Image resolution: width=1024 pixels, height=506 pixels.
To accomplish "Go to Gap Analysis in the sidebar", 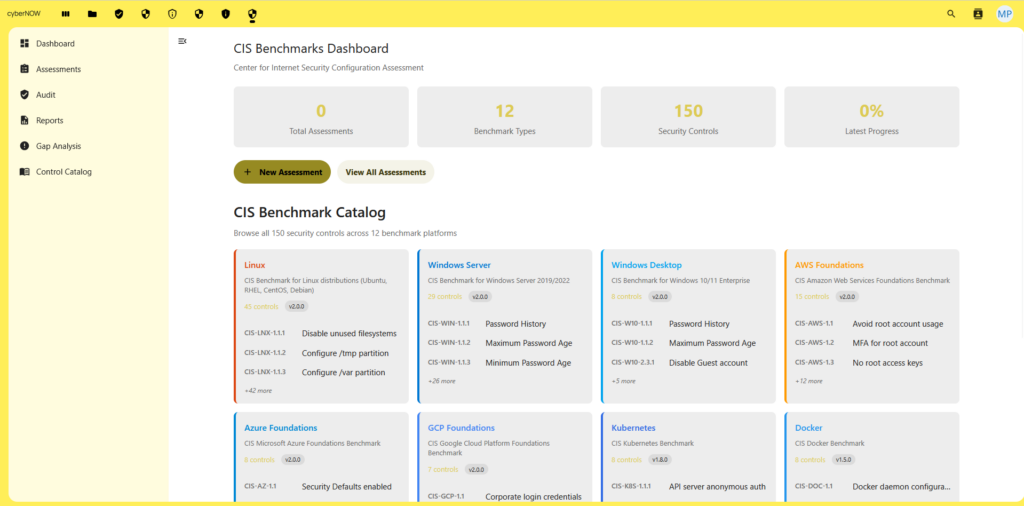I will 58,146.
